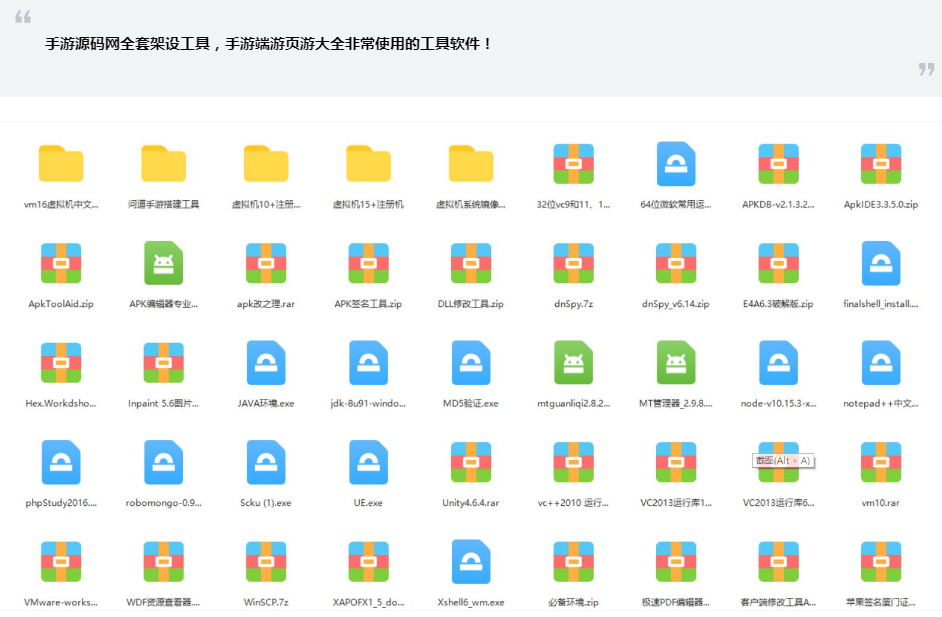Click the file name vm10.rar
The image size is (942, 617).
pyautogui.click(x=881, y=503)
